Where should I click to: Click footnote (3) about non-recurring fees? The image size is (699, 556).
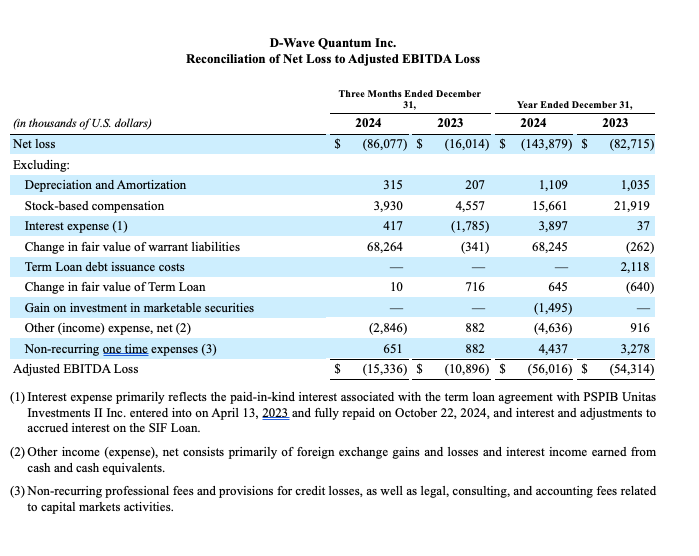point(333,499)
